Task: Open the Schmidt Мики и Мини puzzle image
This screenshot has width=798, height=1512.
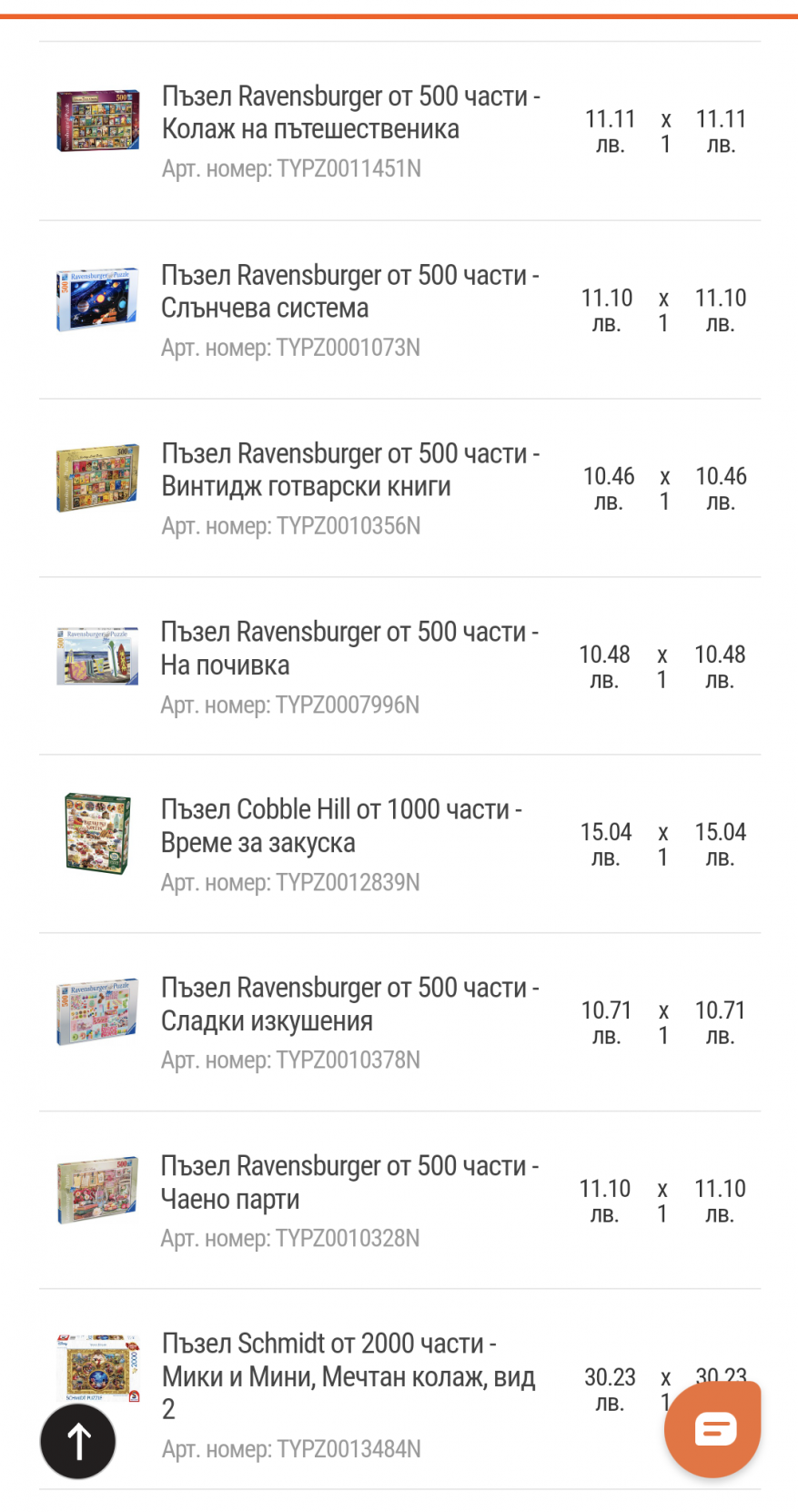Action: pyautogui.click(x=98, y=1368)
